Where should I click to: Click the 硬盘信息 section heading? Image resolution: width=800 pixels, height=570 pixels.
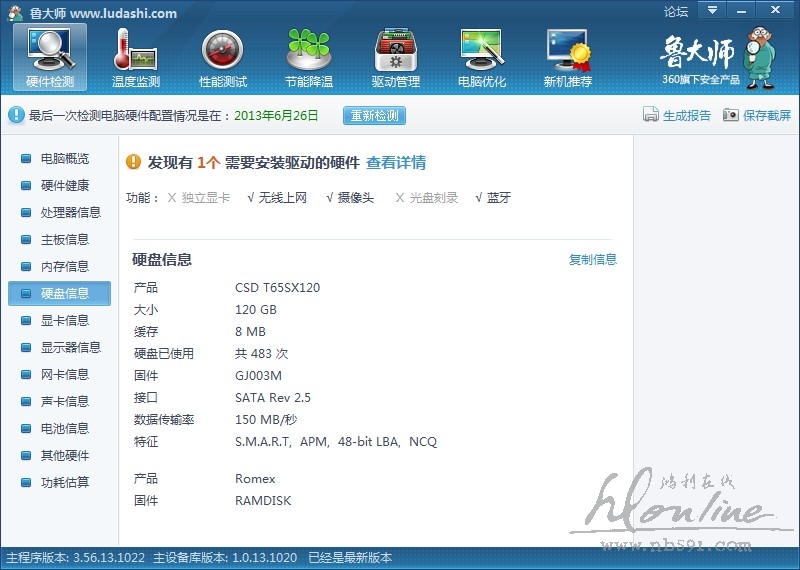click(x=162, y=260)
